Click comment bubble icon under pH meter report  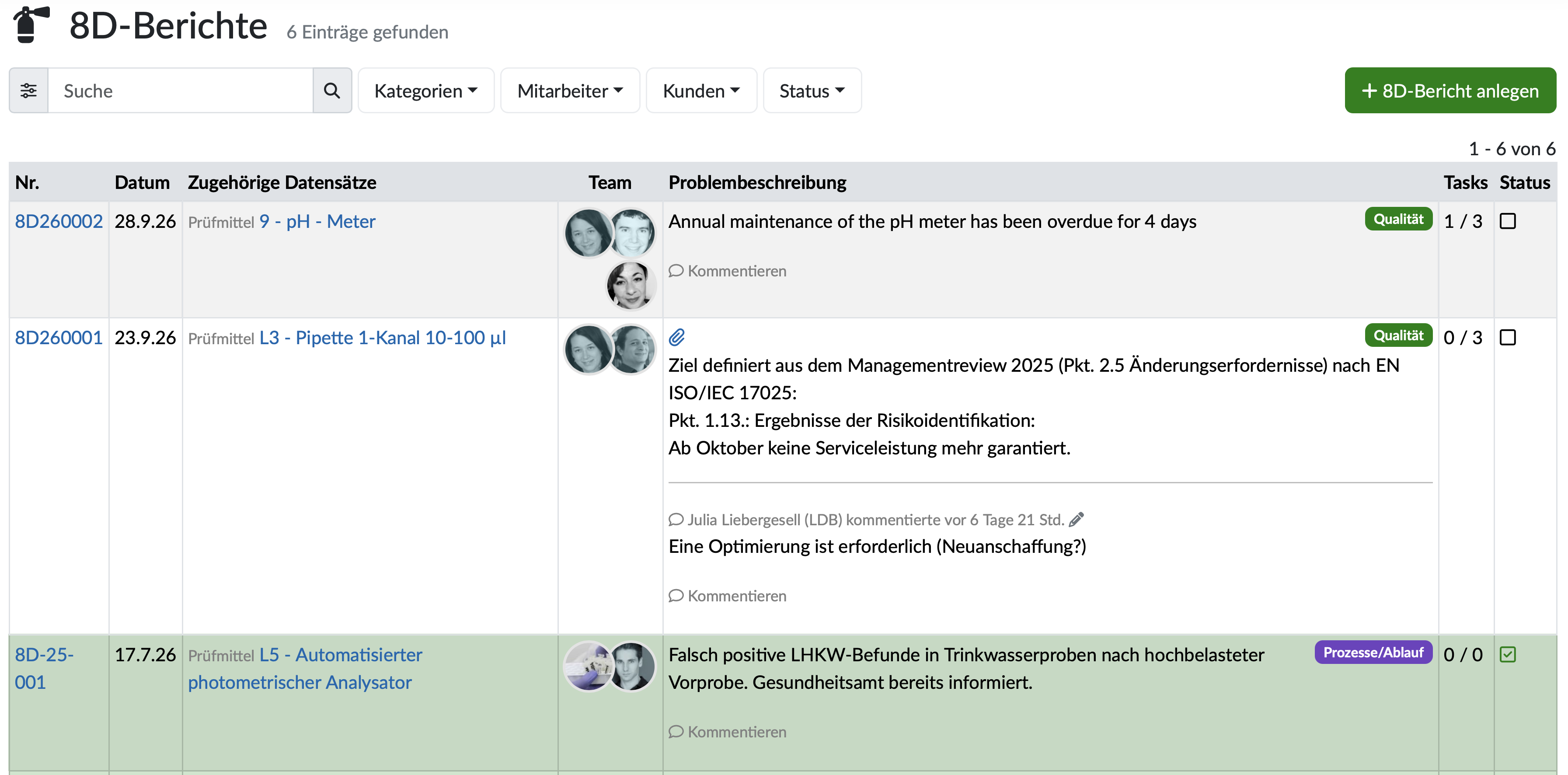[x=676, y=271]
